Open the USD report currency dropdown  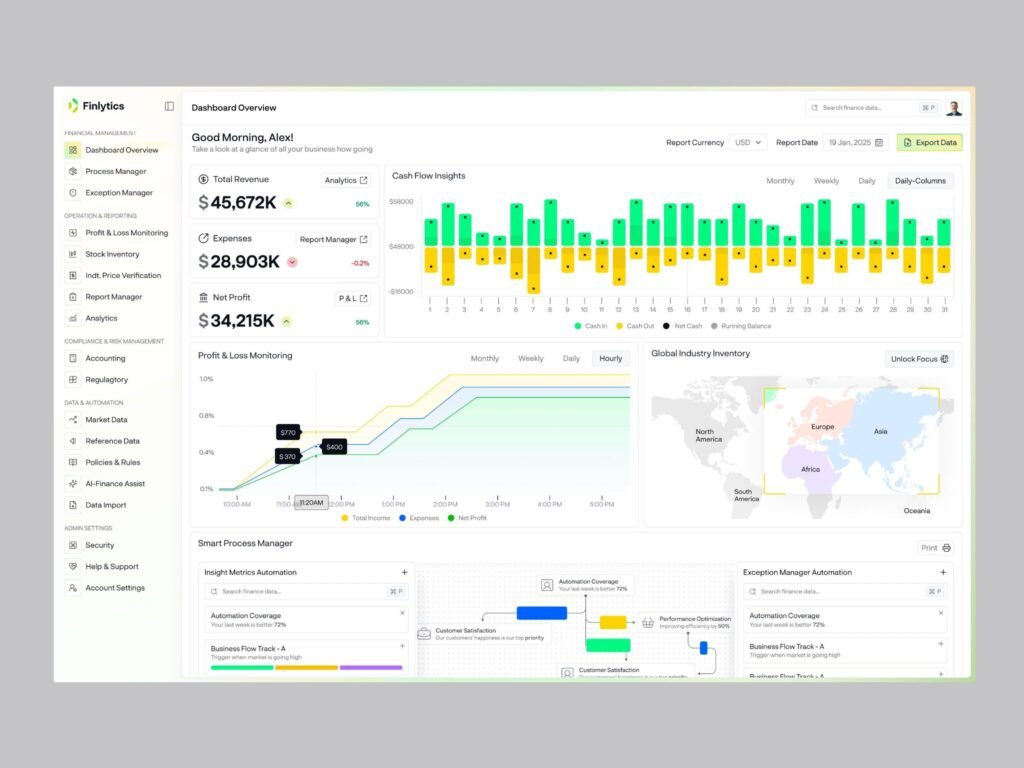[748, 142]
